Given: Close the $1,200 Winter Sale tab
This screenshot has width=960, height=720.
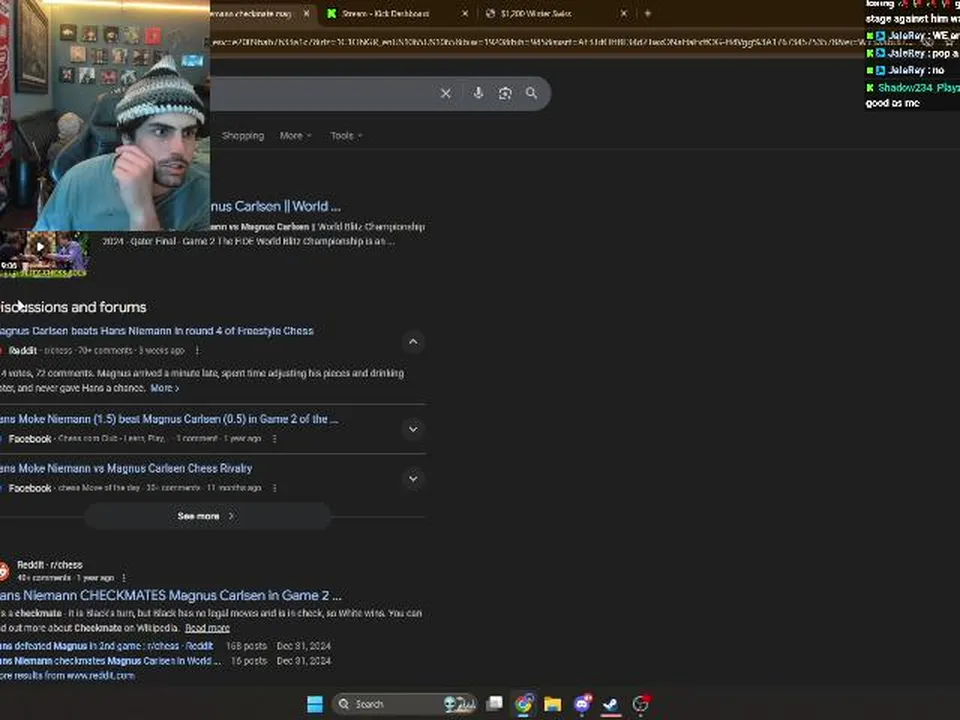Looking at the screenshot, I should point(624,13).
